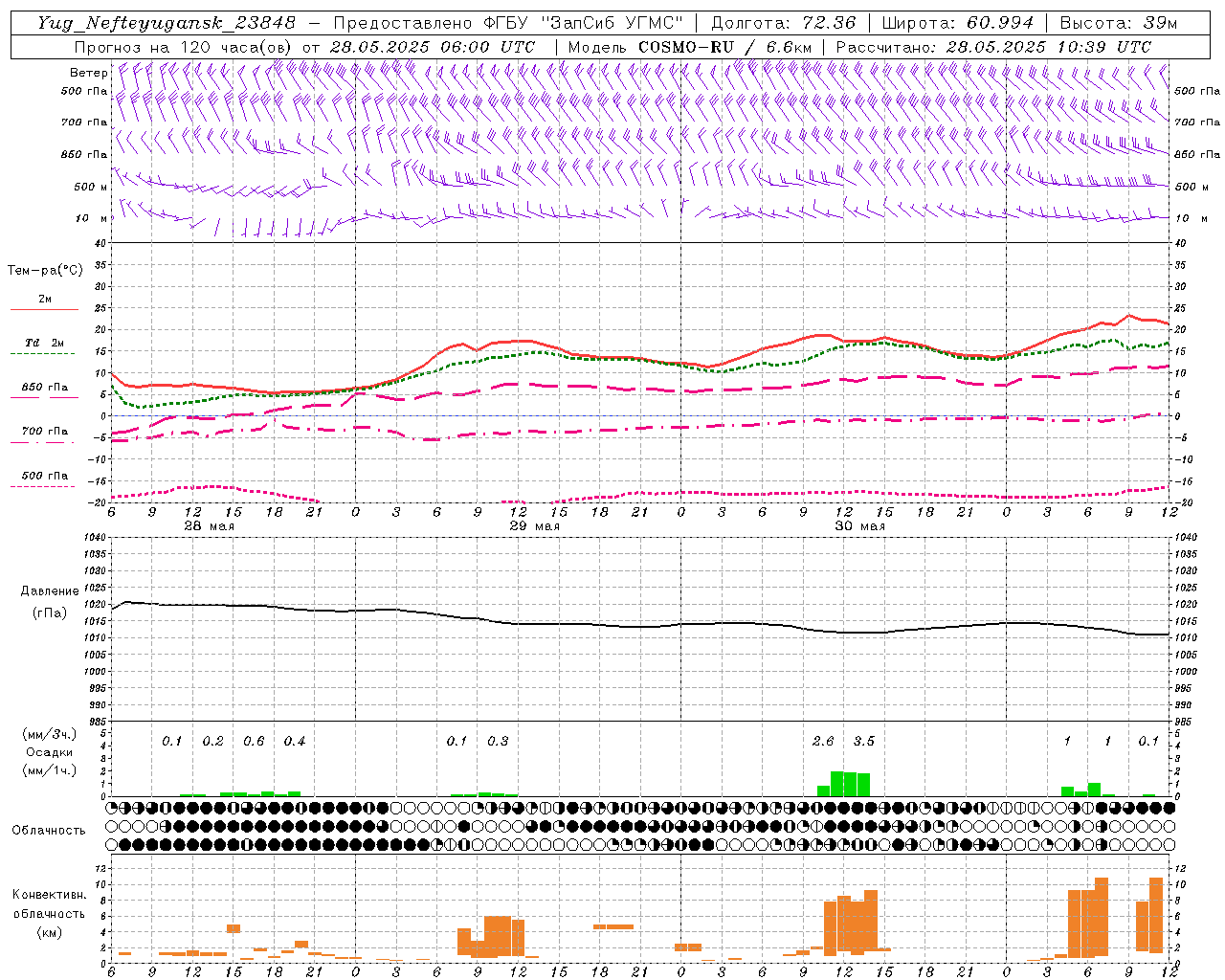The image size is (1225, 980).
Task: Click the "0.2" precipitation value
Action: point(212,742)
